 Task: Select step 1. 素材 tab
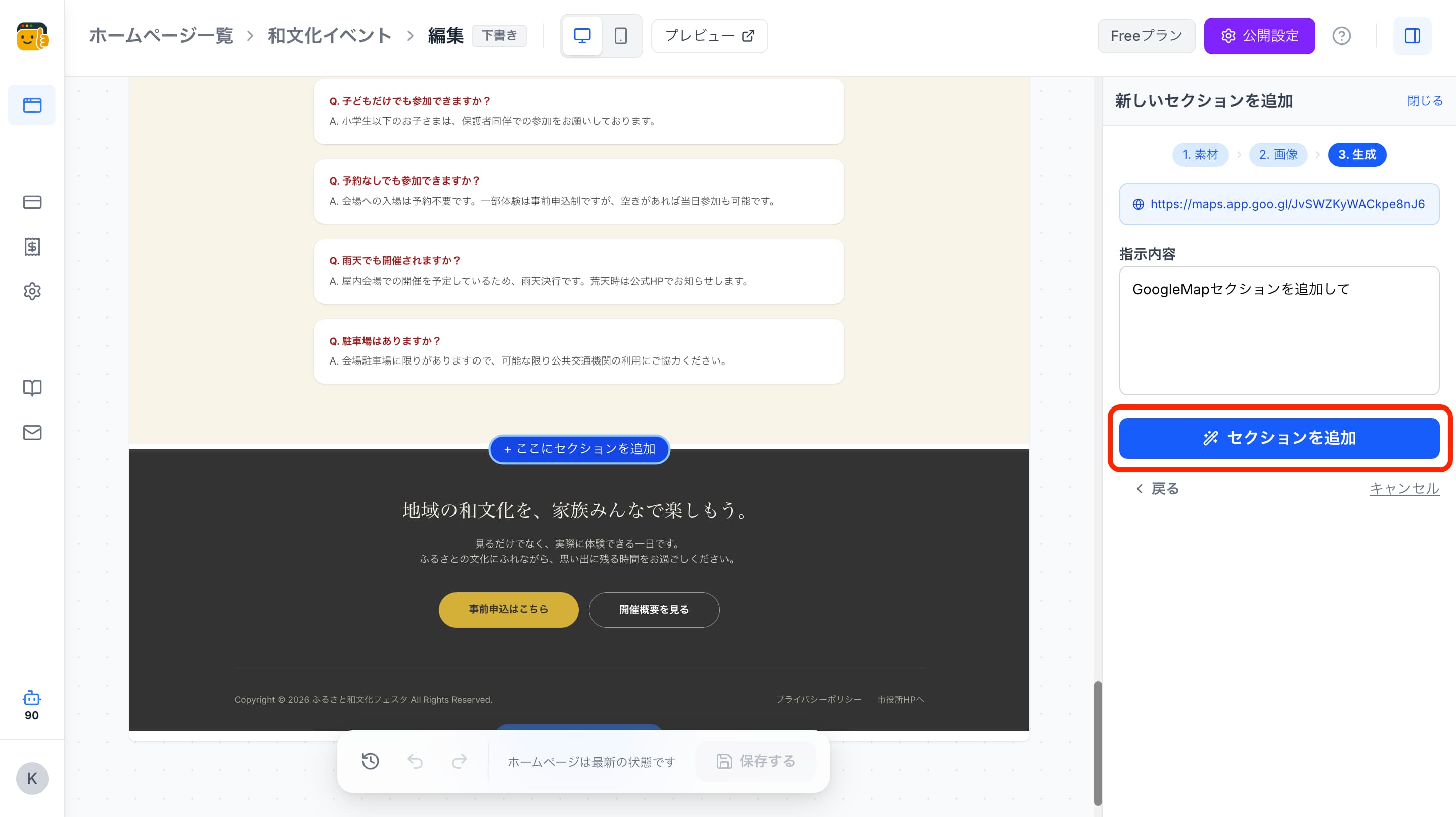coord(1200,154)
